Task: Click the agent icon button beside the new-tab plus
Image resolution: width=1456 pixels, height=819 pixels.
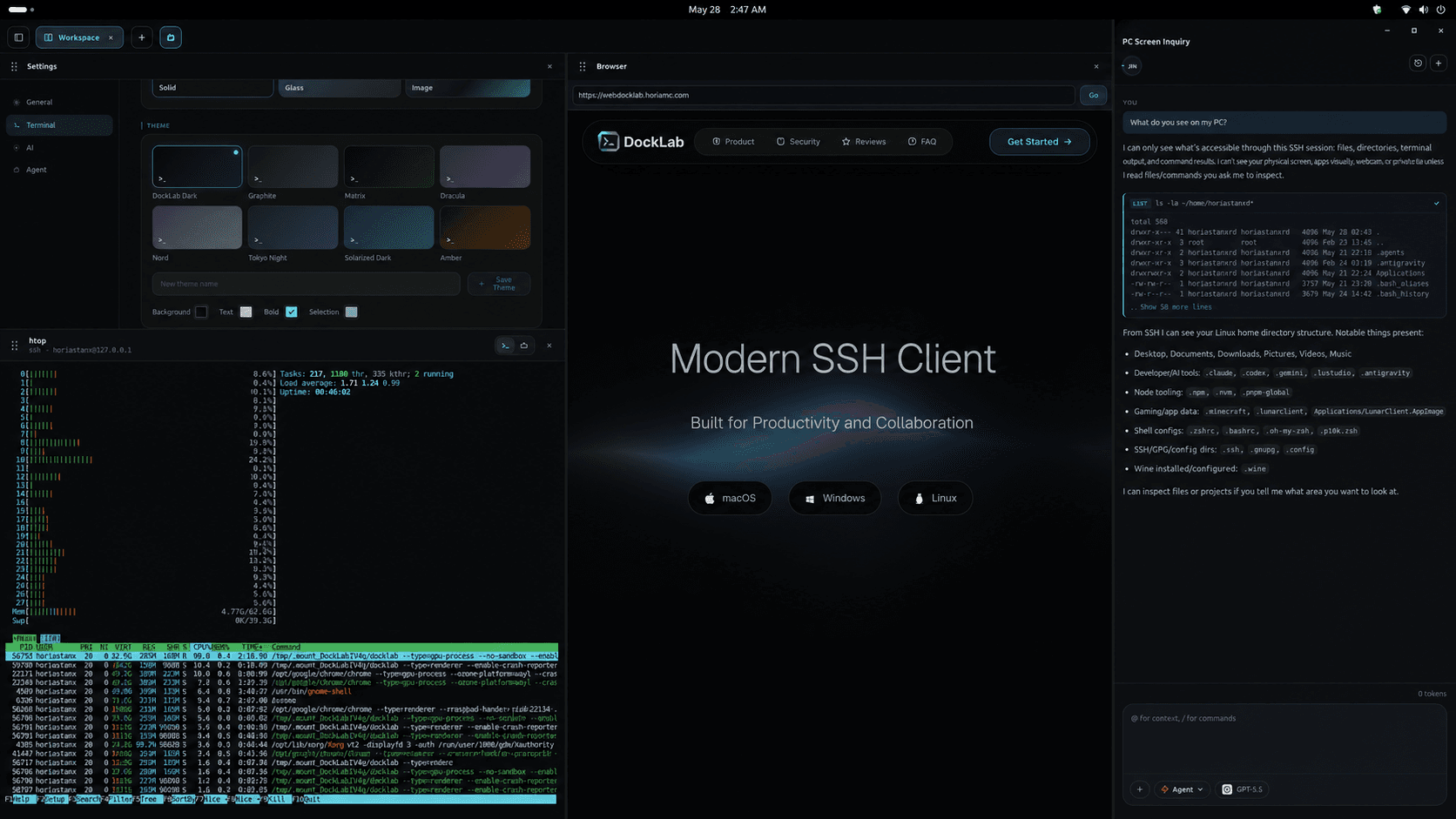Action: (171, 37)
